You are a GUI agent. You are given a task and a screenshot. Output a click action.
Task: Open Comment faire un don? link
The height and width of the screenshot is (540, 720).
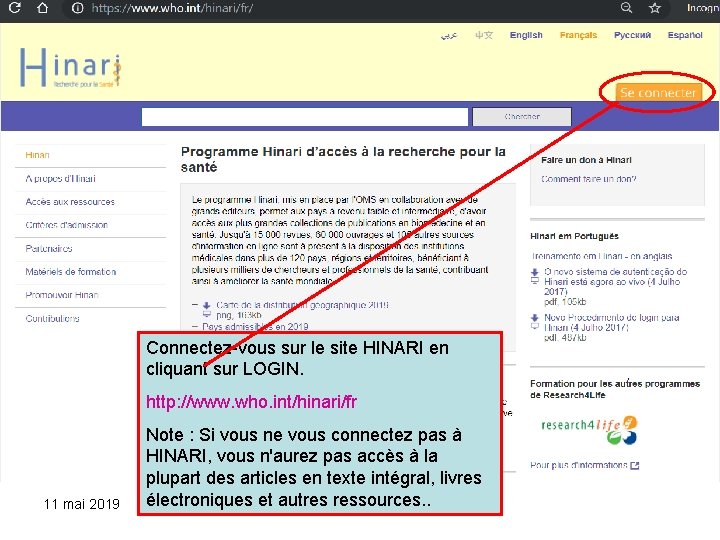point(589,179)
